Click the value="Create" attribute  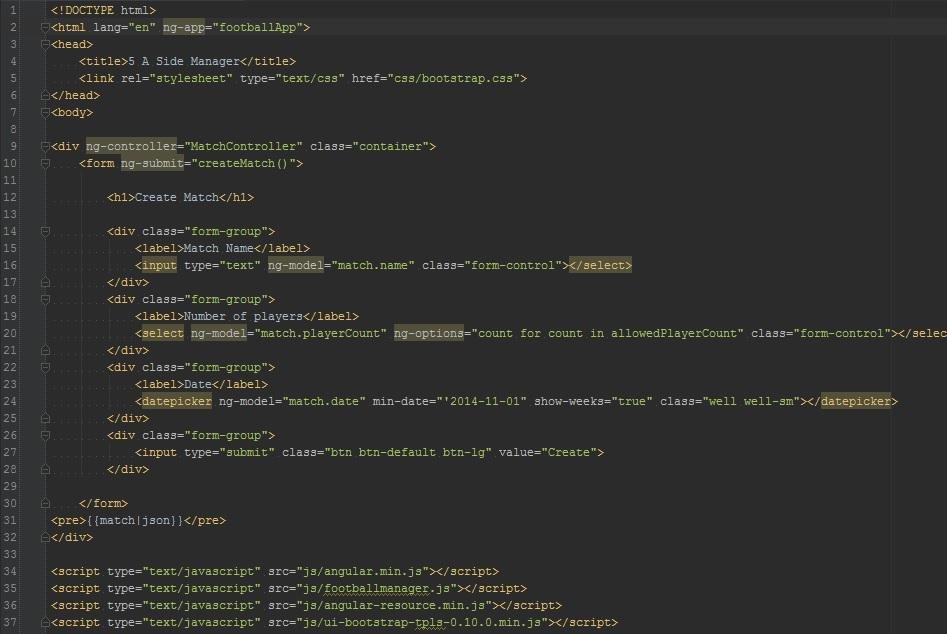[x=548, y=452]
